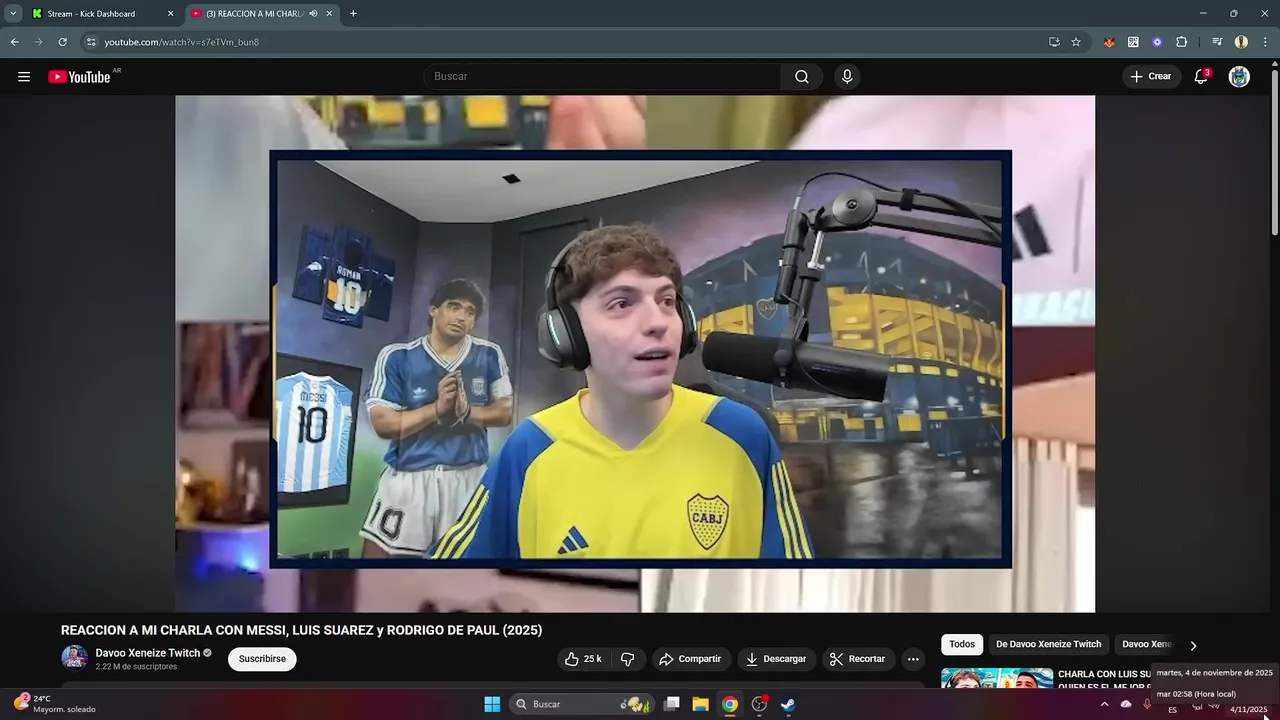Open the Windows Start menu
1280x720 pixels.
point(492,704)
